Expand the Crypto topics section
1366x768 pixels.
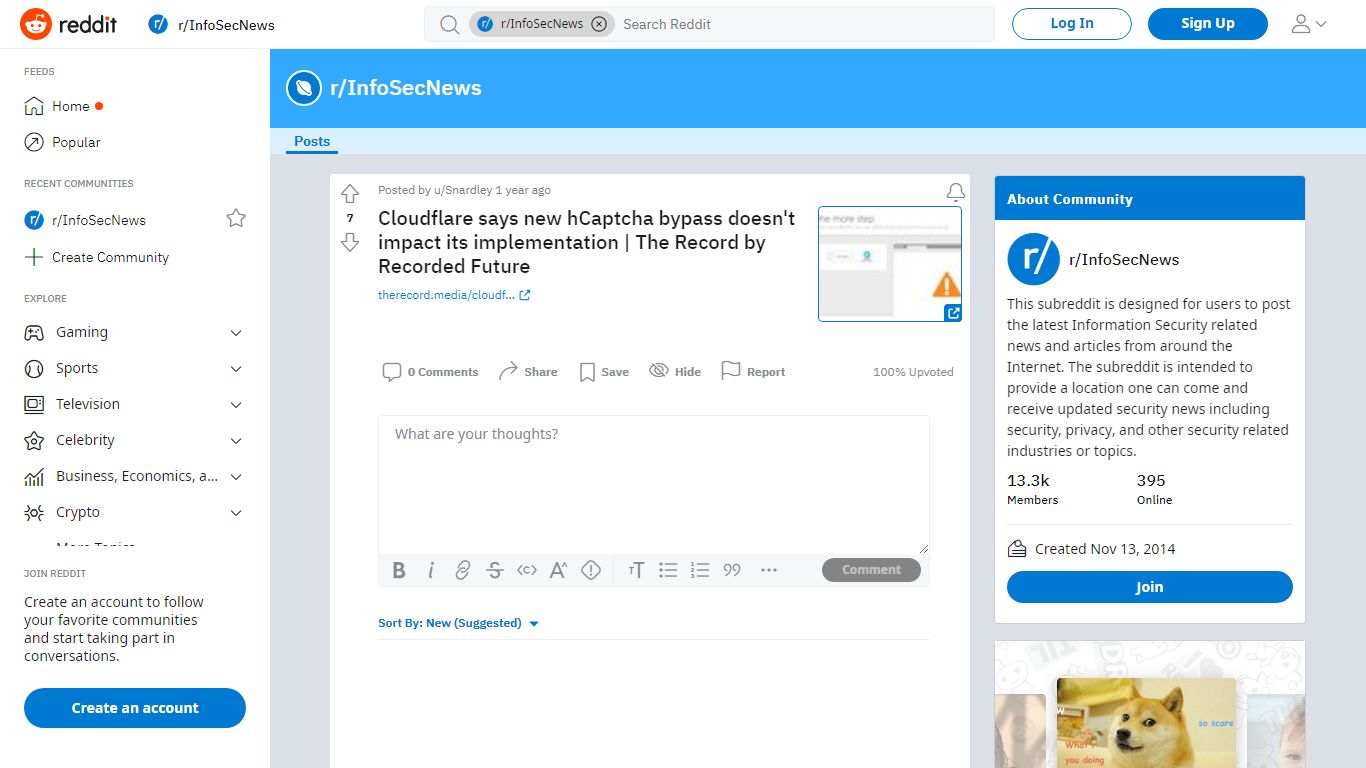pyautogui.click(x=236, y=512)
